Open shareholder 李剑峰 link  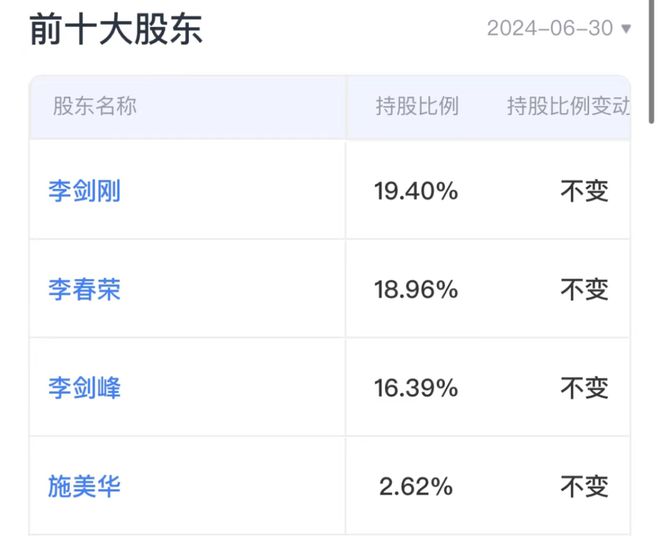pyautogui.click(x=85, y=387)
